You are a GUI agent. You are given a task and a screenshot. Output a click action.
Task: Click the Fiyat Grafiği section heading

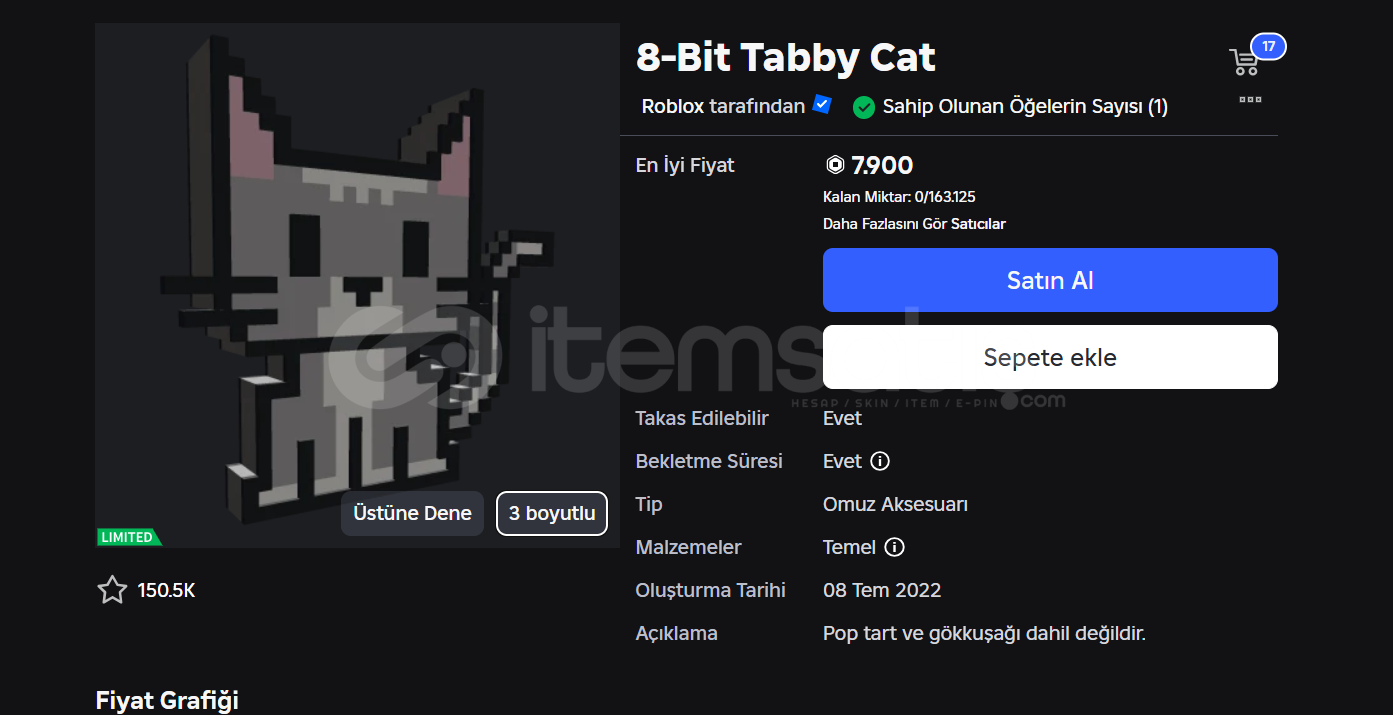click(167, 700)
